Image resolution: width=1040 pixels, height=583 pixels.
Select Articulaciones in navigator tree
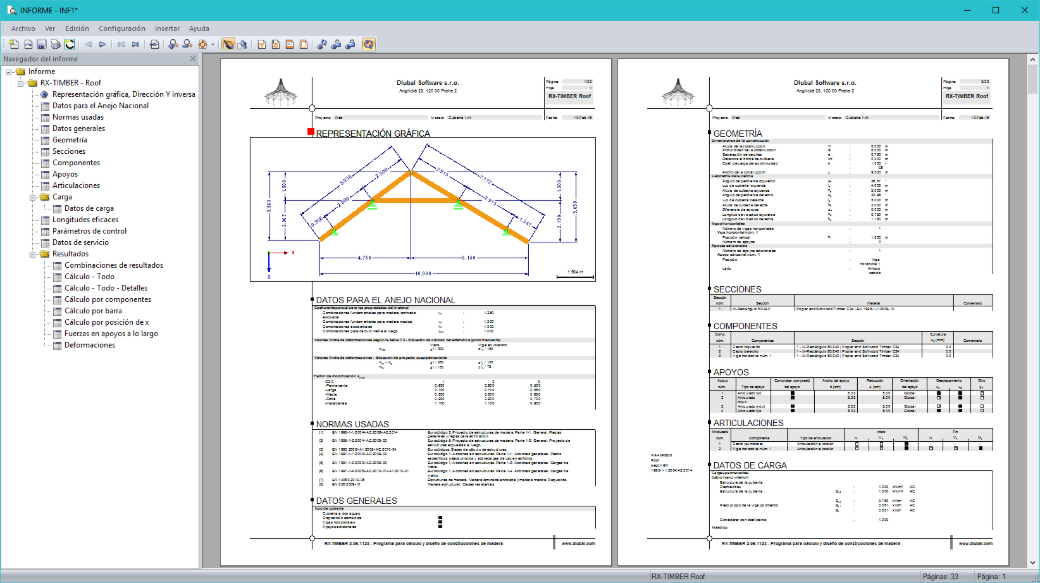pyautogui.click(x=76, y=186)
